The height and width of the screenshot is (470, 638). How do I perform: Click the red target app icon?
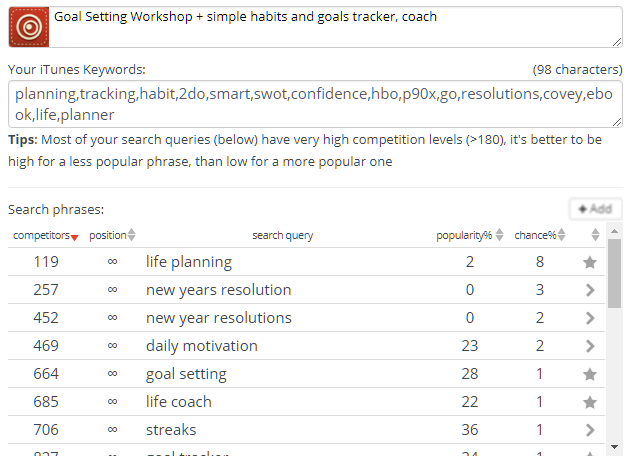[28, 27]
